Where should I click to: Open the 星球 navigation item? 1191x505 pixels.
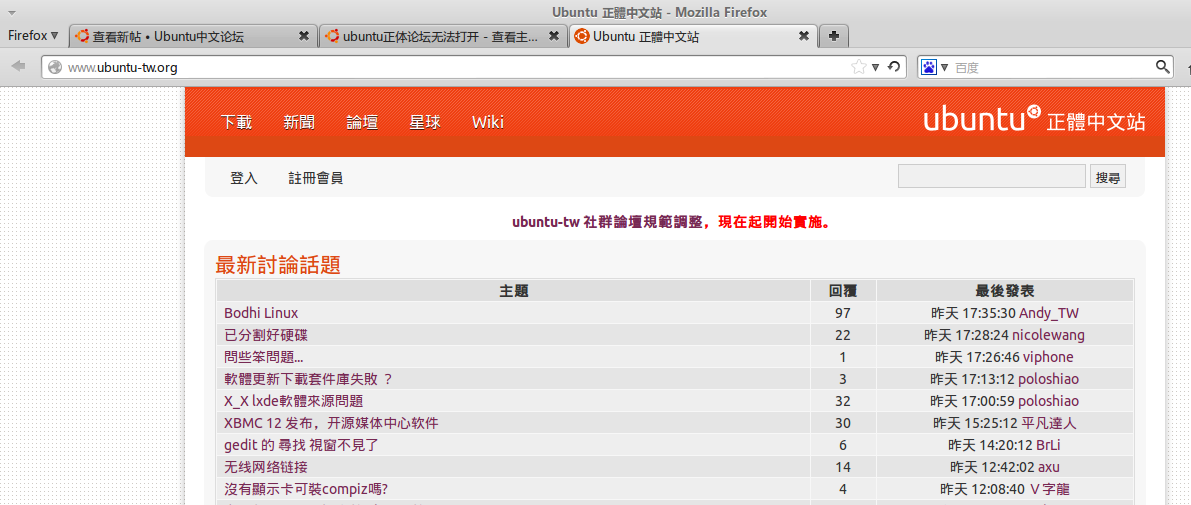coord(425,122)
